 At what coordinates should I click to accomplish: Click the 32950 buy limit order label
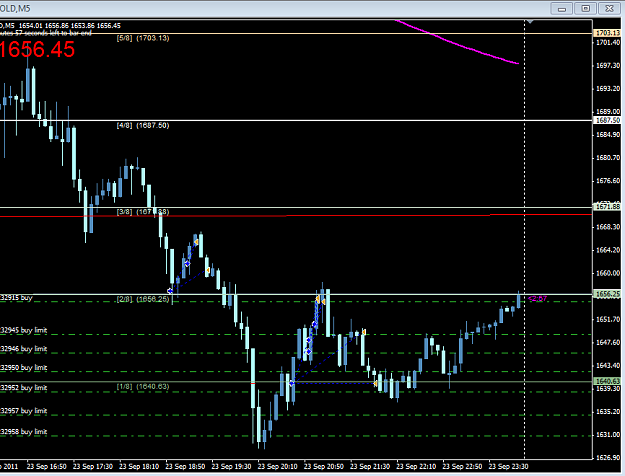[24, 368]
